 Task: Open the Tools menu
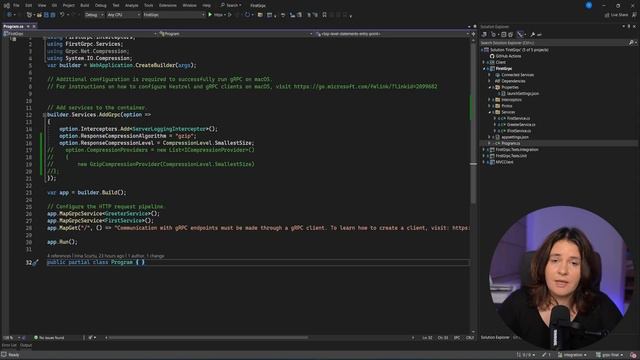point(149,5)
